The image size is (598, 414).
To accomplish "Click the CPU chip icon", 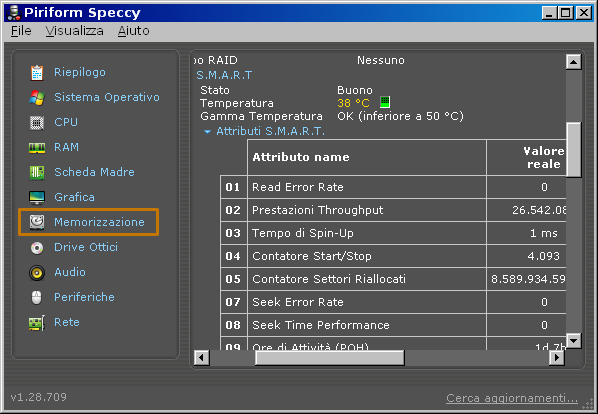I will tap(37, 123).
